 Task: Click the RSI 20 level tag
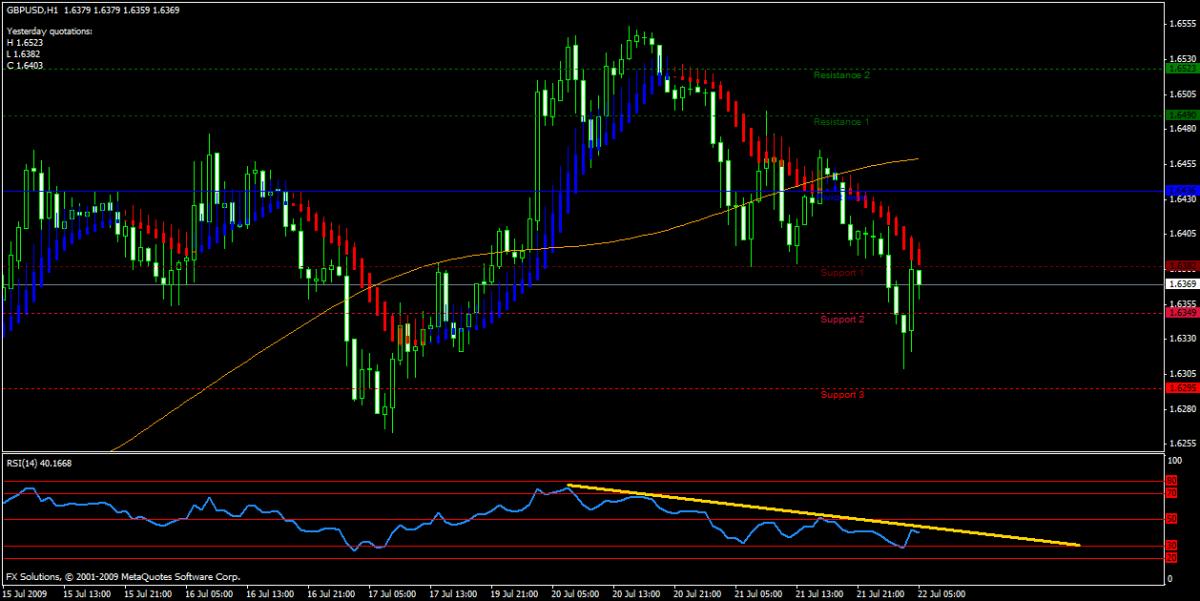click(x=1172, y=557)
